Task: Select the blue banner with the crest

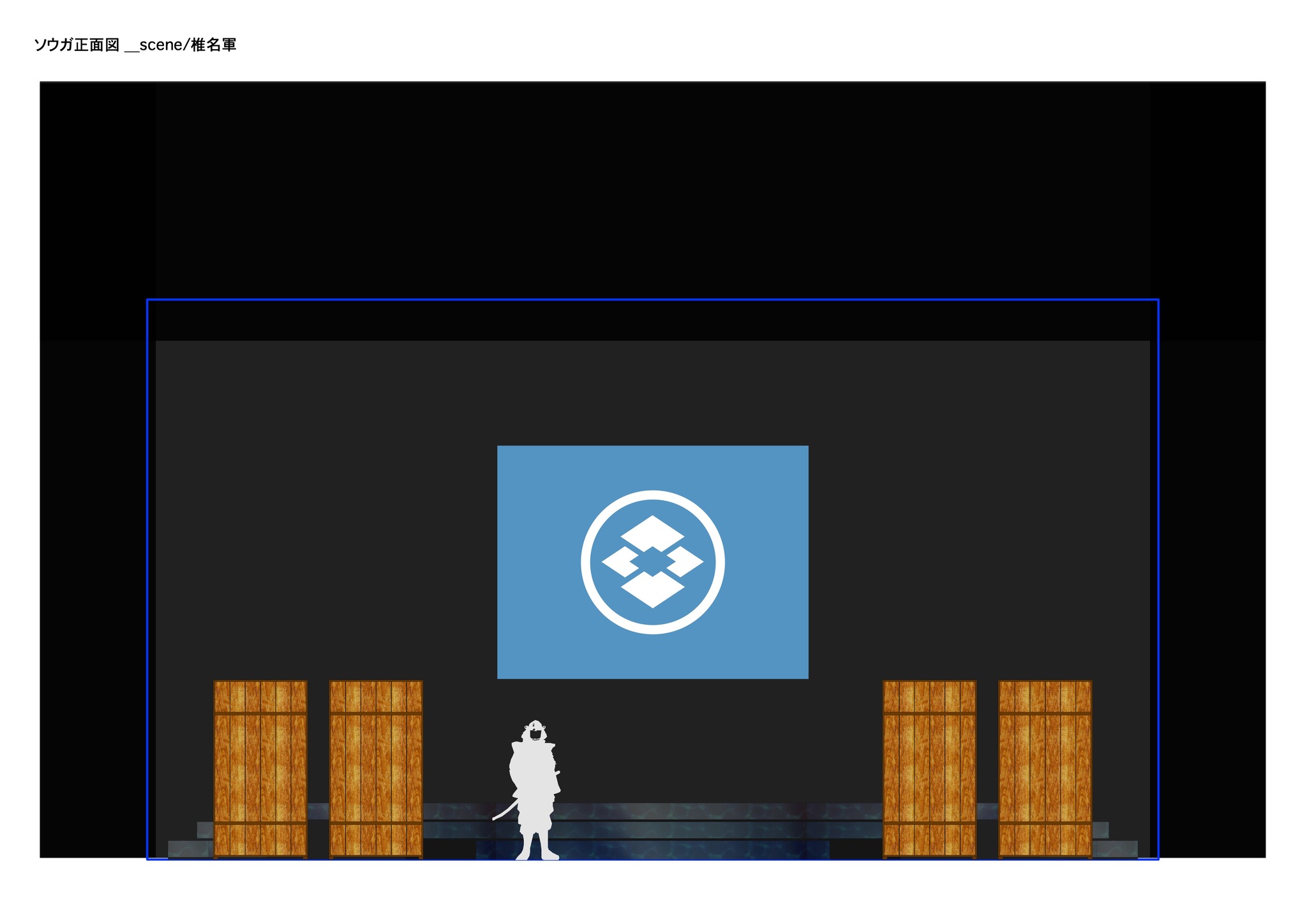Action: 652,562
